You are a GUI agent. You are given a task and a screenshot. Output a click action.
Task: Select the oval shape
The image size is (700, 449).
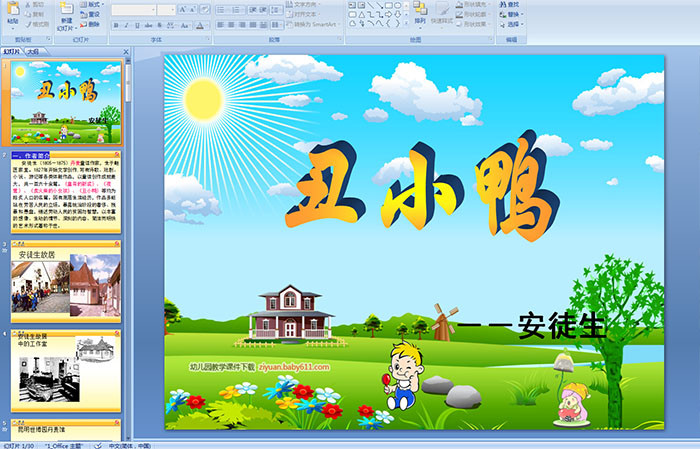click(x=397, y=5)
